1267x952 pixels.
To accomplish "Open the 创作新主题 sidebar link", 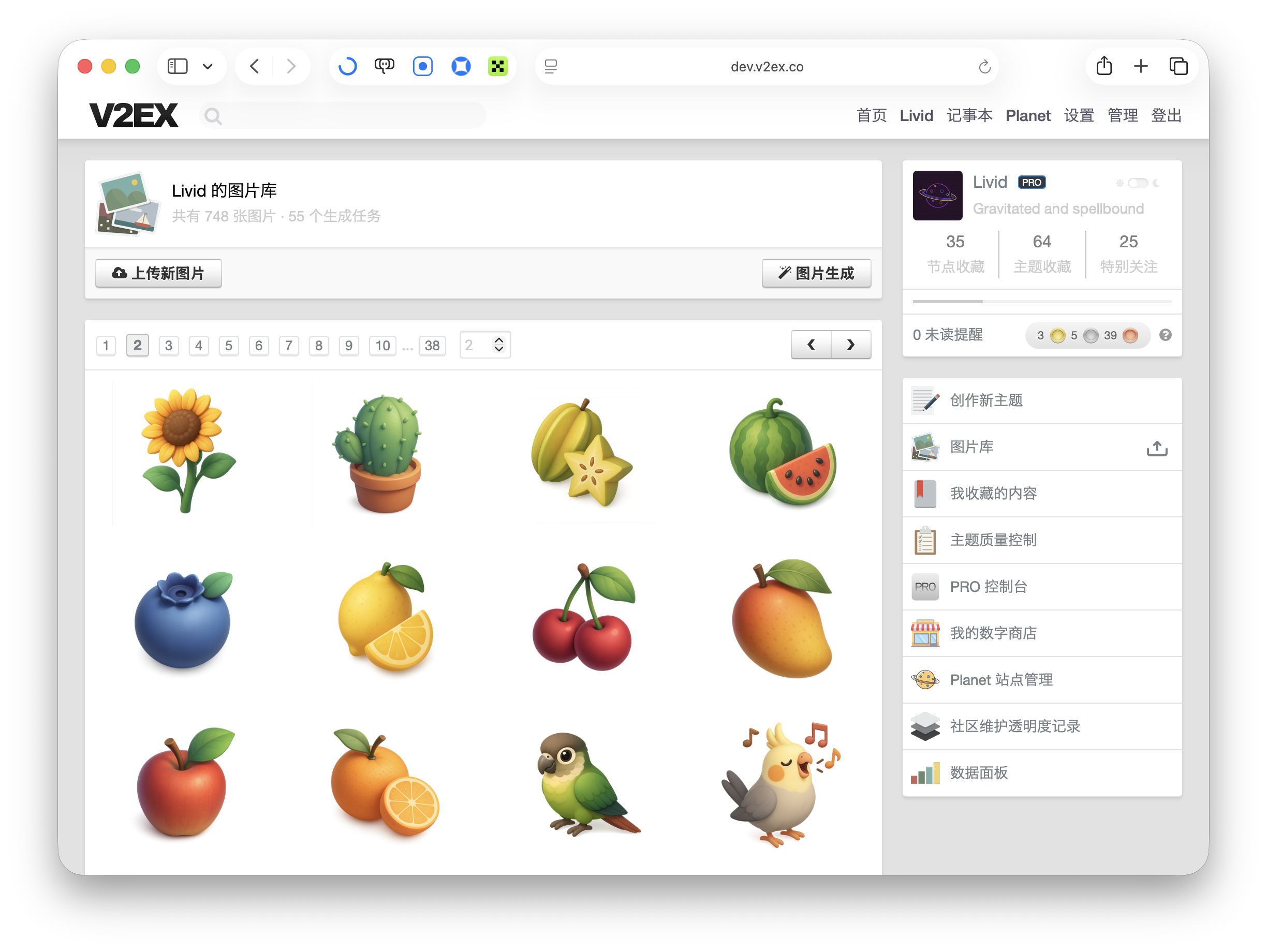I will [x=986, y=400].
